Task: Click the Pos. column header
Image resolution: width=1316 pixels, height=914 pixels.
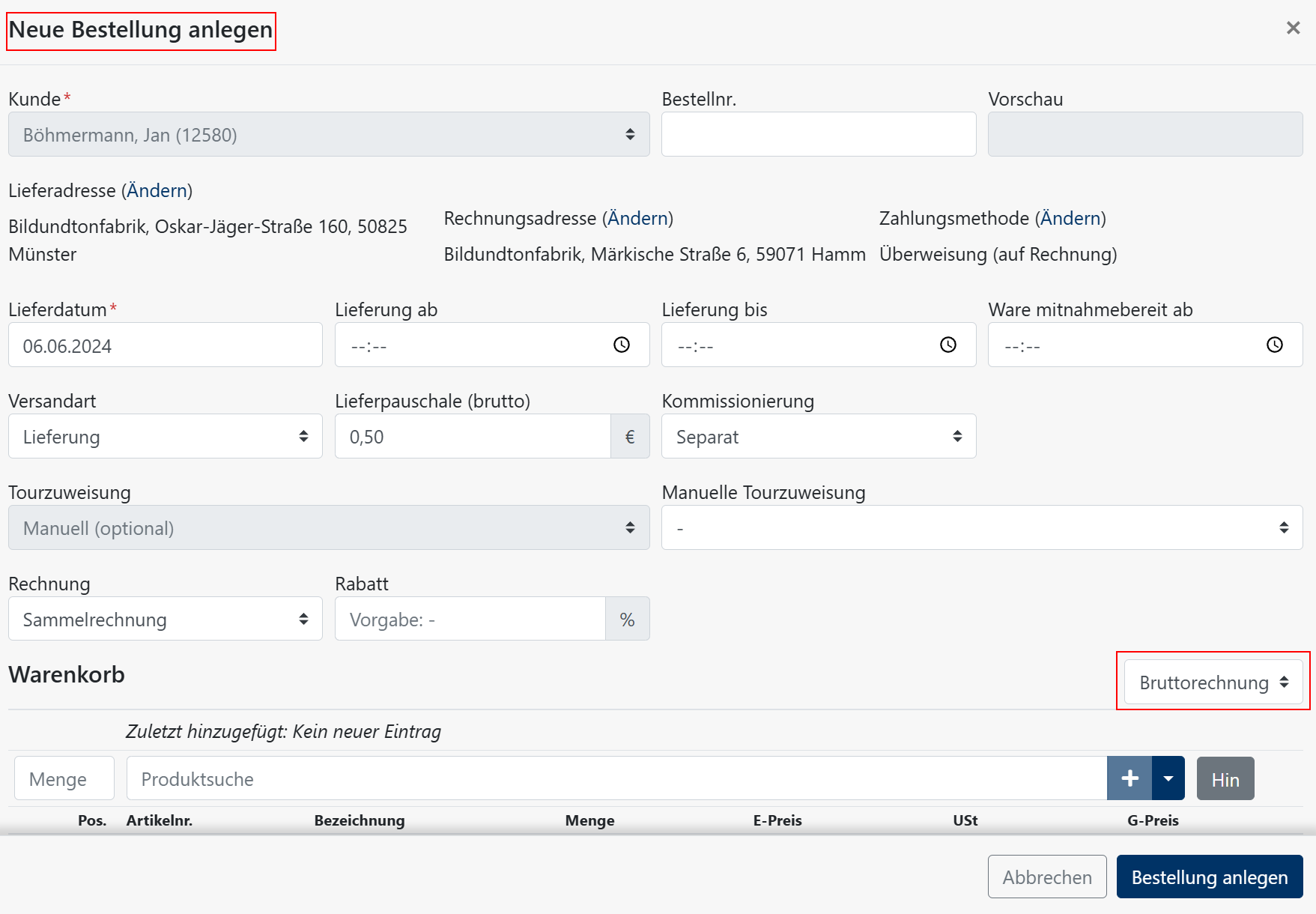Action: point(92,820)
